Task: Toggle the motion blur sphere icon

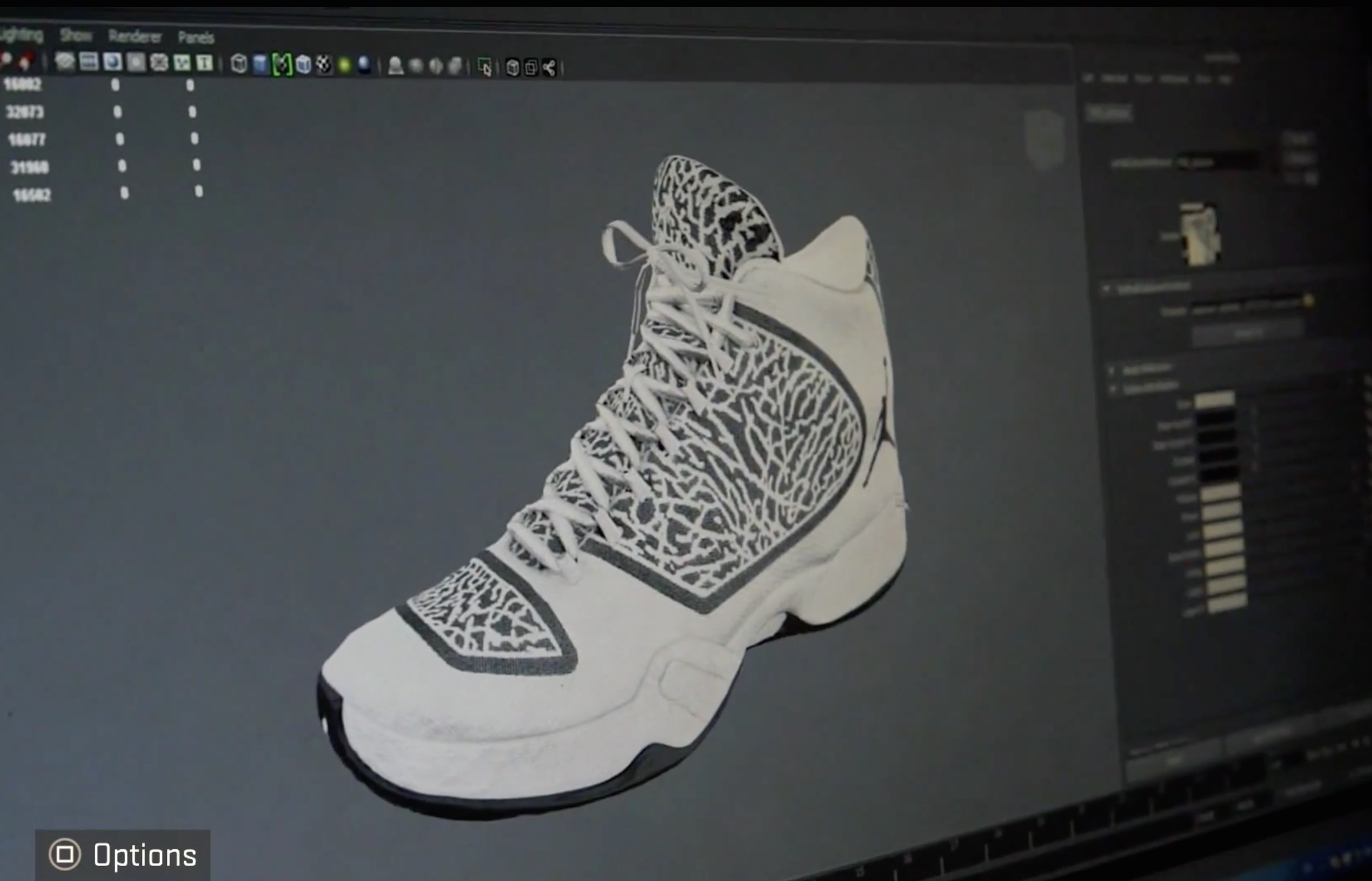Action: pos(416,65)
